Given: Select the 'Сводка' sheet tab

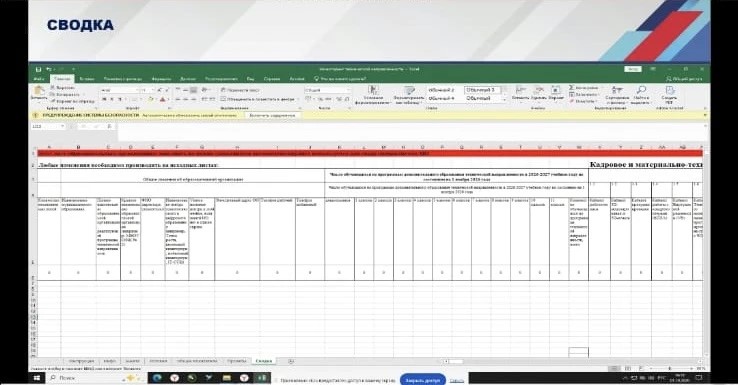Looking at the screenshot, I should [264, 361].
